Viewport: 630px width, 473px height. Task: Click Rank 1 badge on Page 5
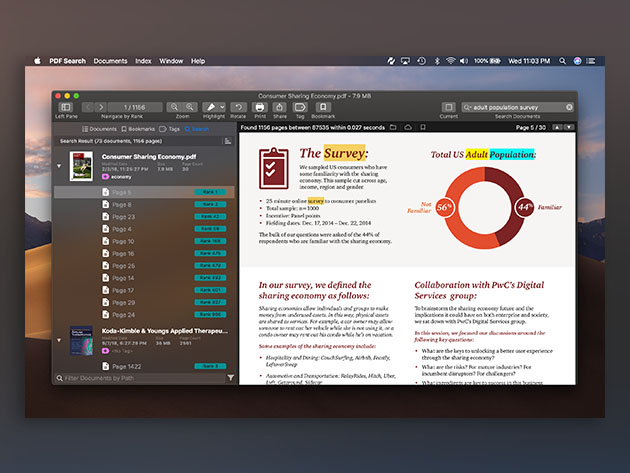point(211,192)
